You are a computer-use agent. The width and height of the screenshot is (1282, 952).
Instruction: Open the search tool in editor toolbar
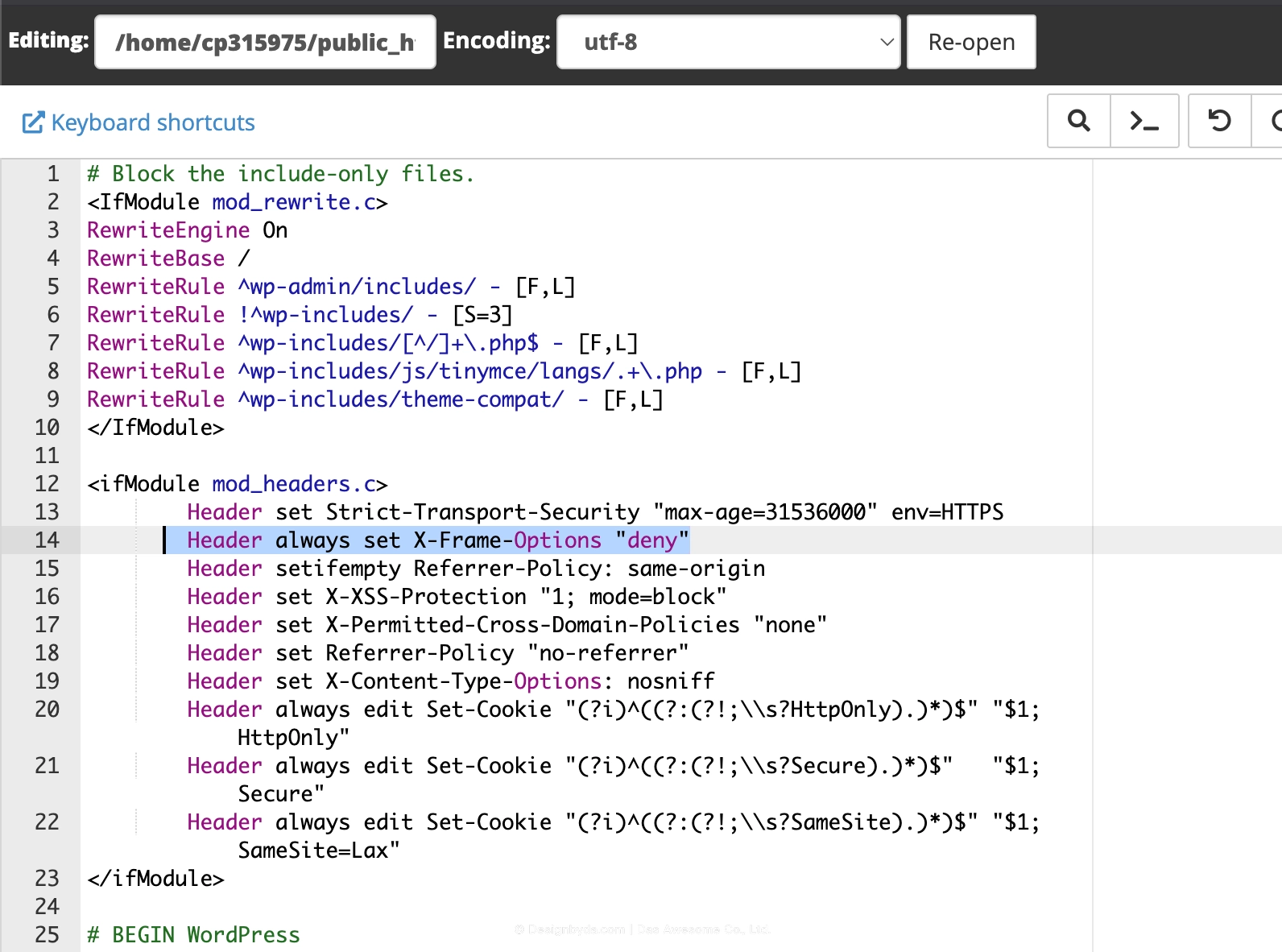[x=1078, y=121]
